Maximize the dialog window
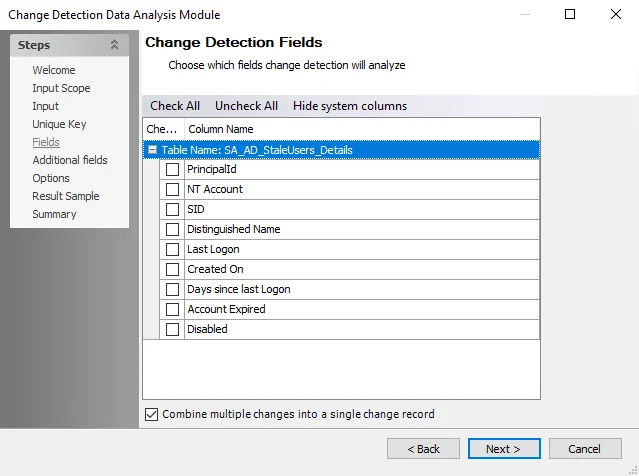Viewport: 639px width, 476px height. pos(570,14)
